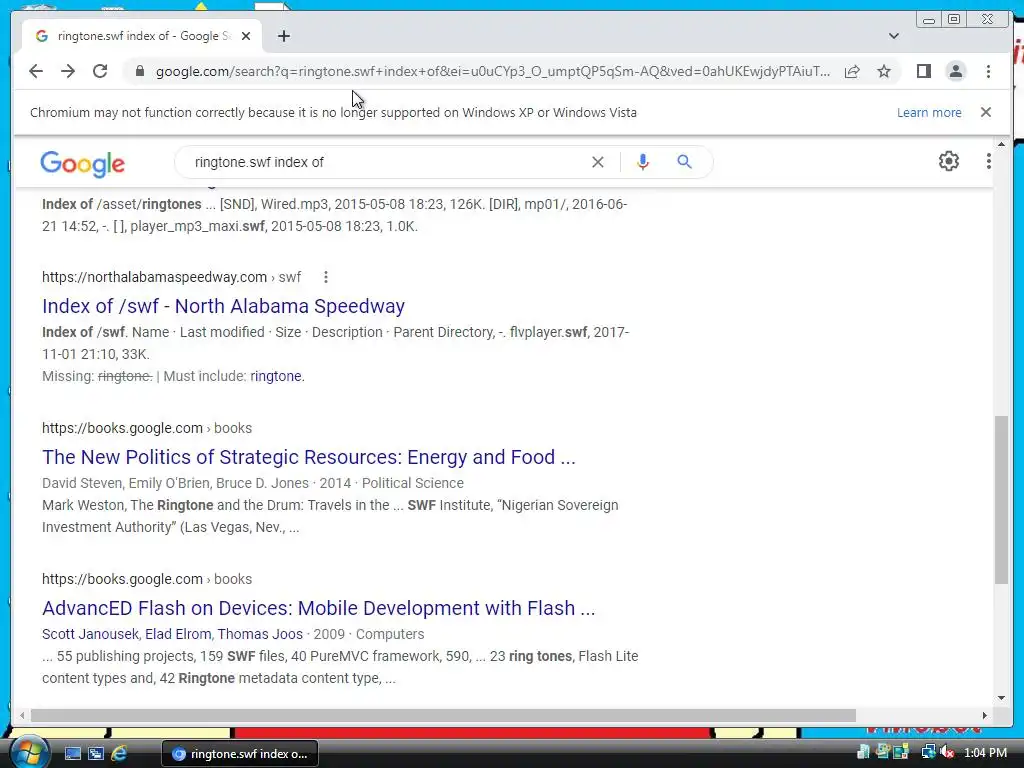The image size is (1024, 768).
Task: Close the ringtone.swf Google search tab
Action: (x=246, y=36)
